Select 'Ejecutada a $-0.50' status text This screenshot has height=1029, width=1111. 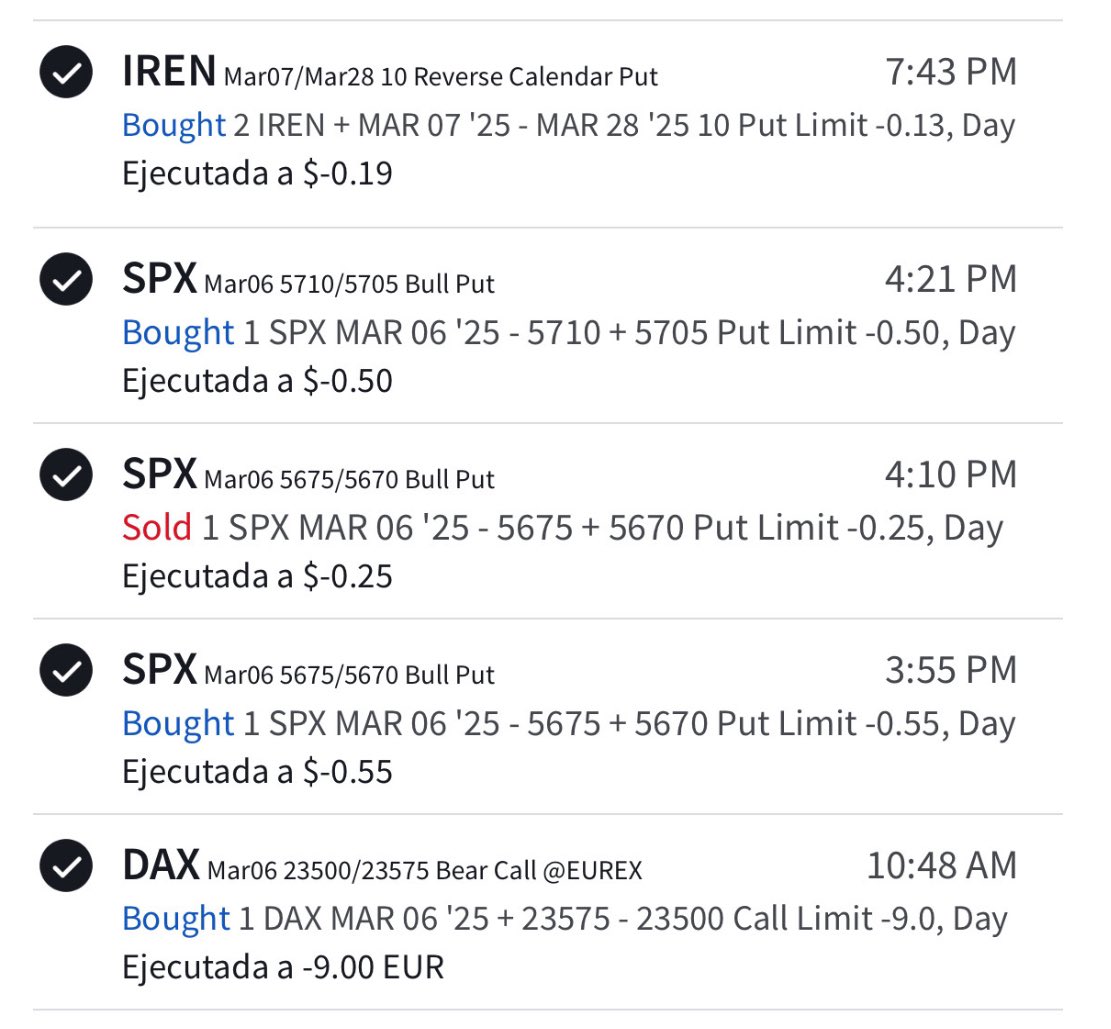257,381
